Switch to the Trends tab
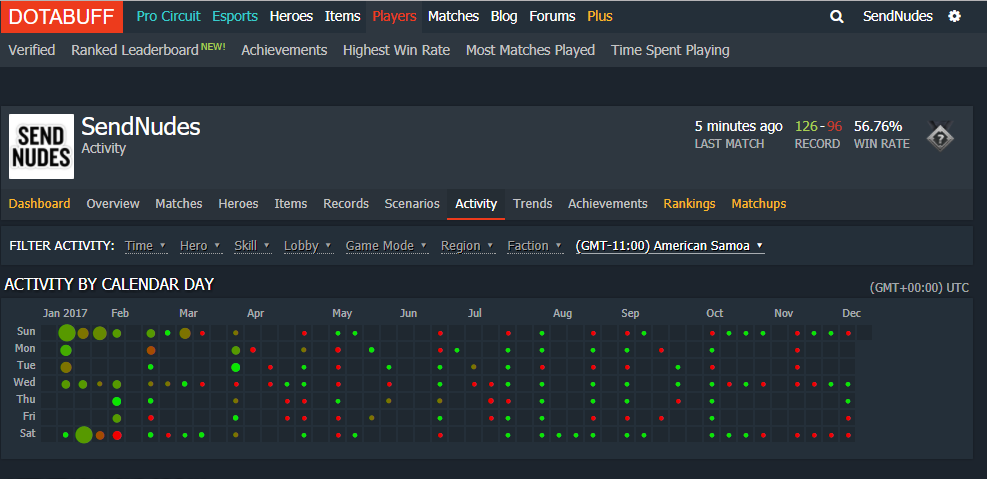This screenshot has width=987, height=479. [532, 204]
